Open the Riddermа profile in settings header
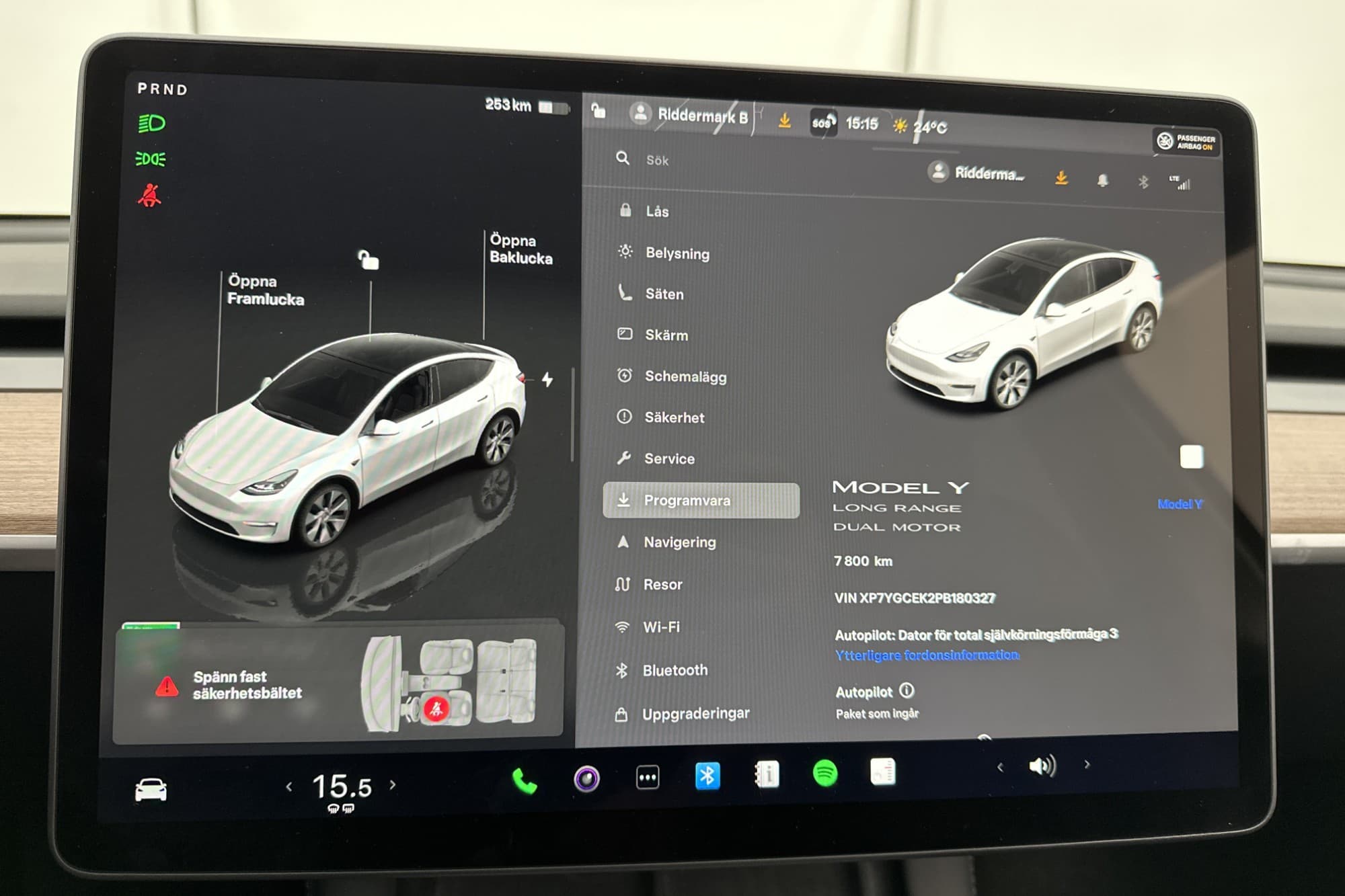This screenshot has width=1345, height=896. 976,173
